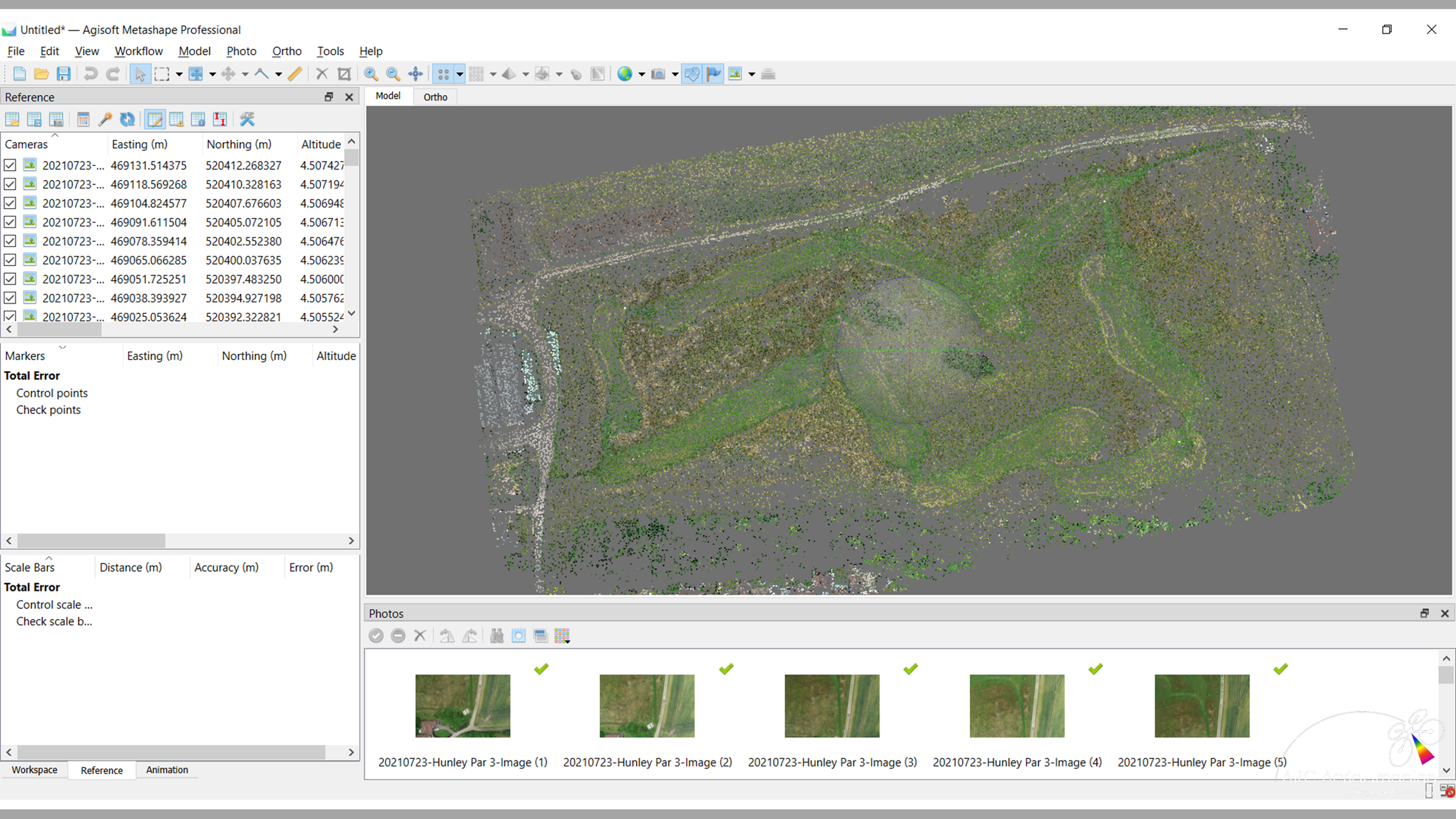1456x819 pixels.
Task: Click the Crop selection tool icon
Action: tap(344, 74)
